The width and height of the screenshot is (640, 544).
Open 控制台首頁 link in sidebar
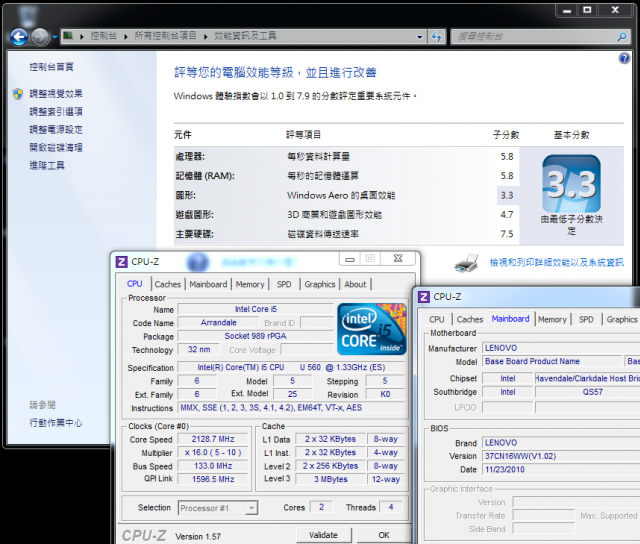(51, 67)
